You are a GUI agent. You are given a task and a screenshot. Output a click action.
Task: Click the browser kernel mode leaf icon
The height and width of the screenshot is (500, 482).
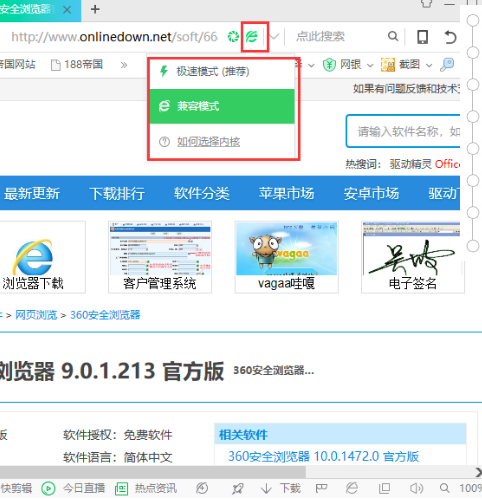[x=252, y=36]
